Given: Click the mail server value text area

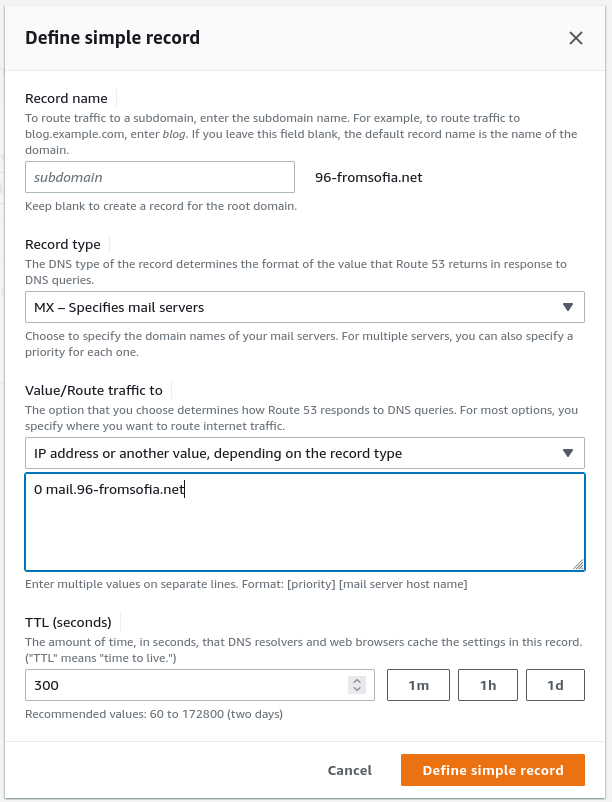Looking at the screenshot, I should point(304,522).
